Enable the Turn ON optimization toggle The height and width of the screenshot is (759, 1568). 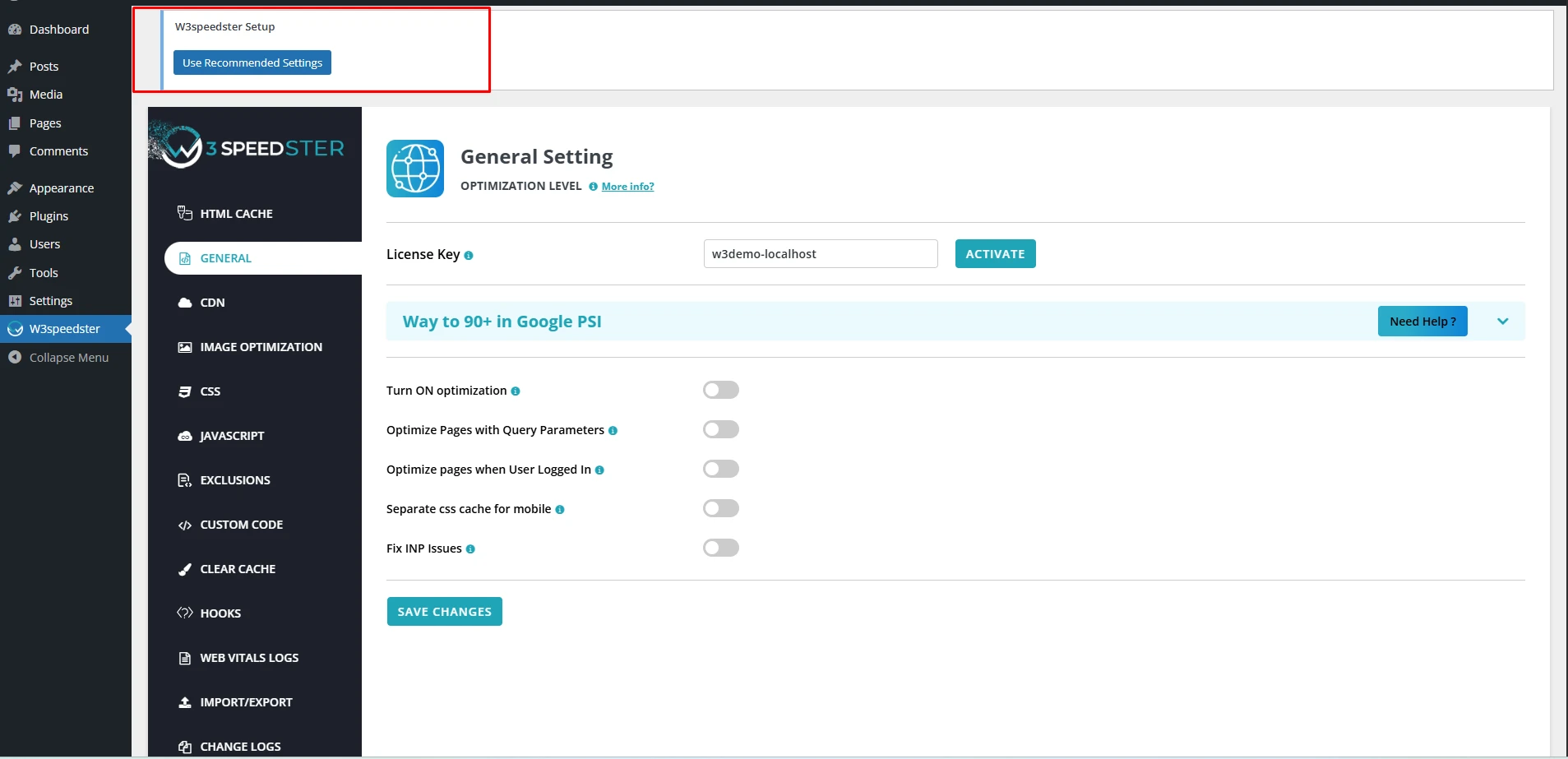(721, 390)
